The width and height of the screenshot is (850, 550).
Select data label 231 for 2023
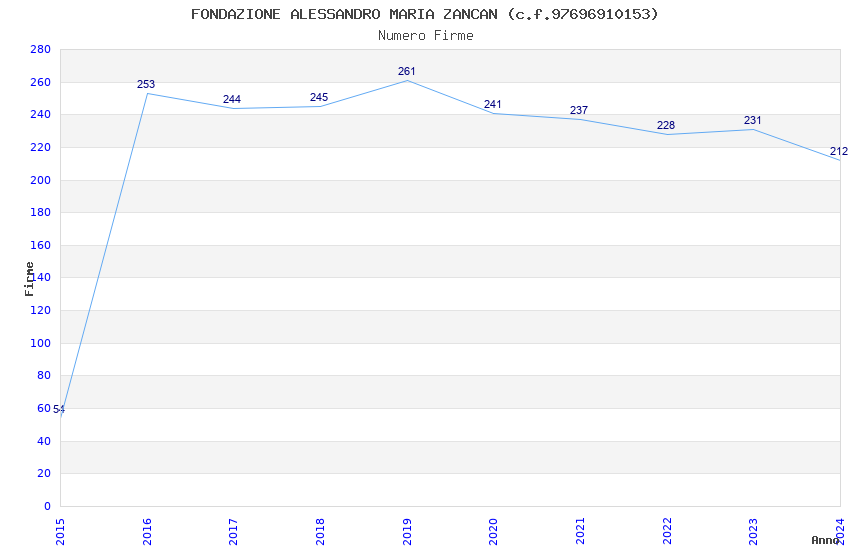point(752,120)
